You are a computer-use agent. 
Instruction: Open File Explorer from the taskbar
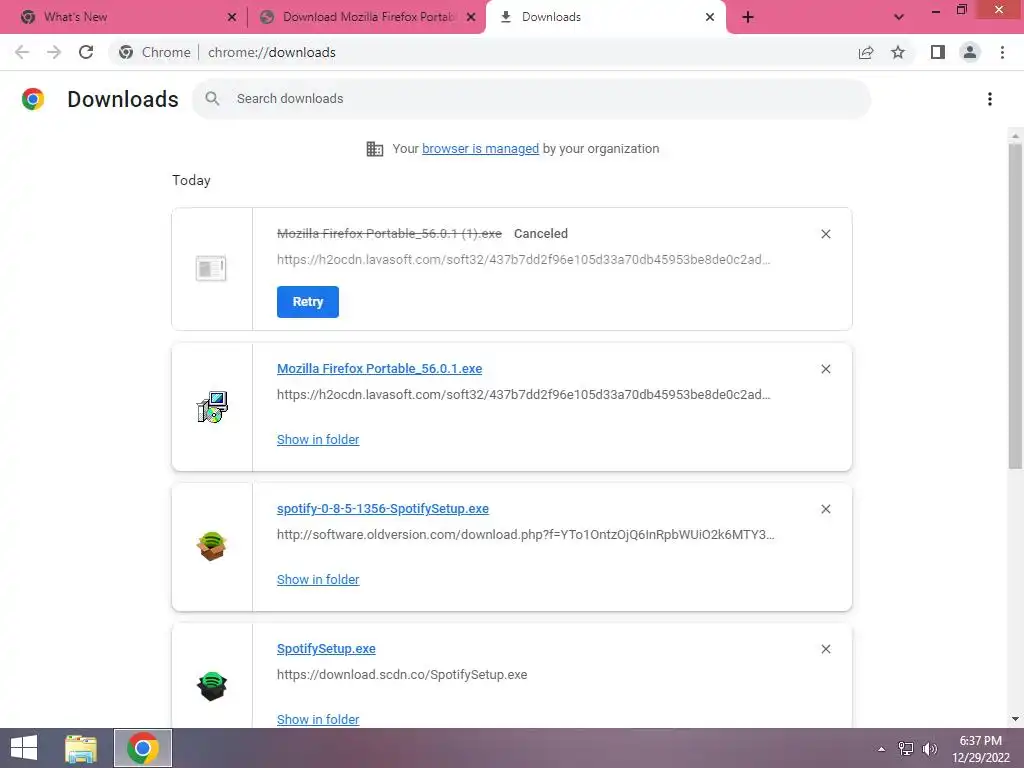(81, 748)
